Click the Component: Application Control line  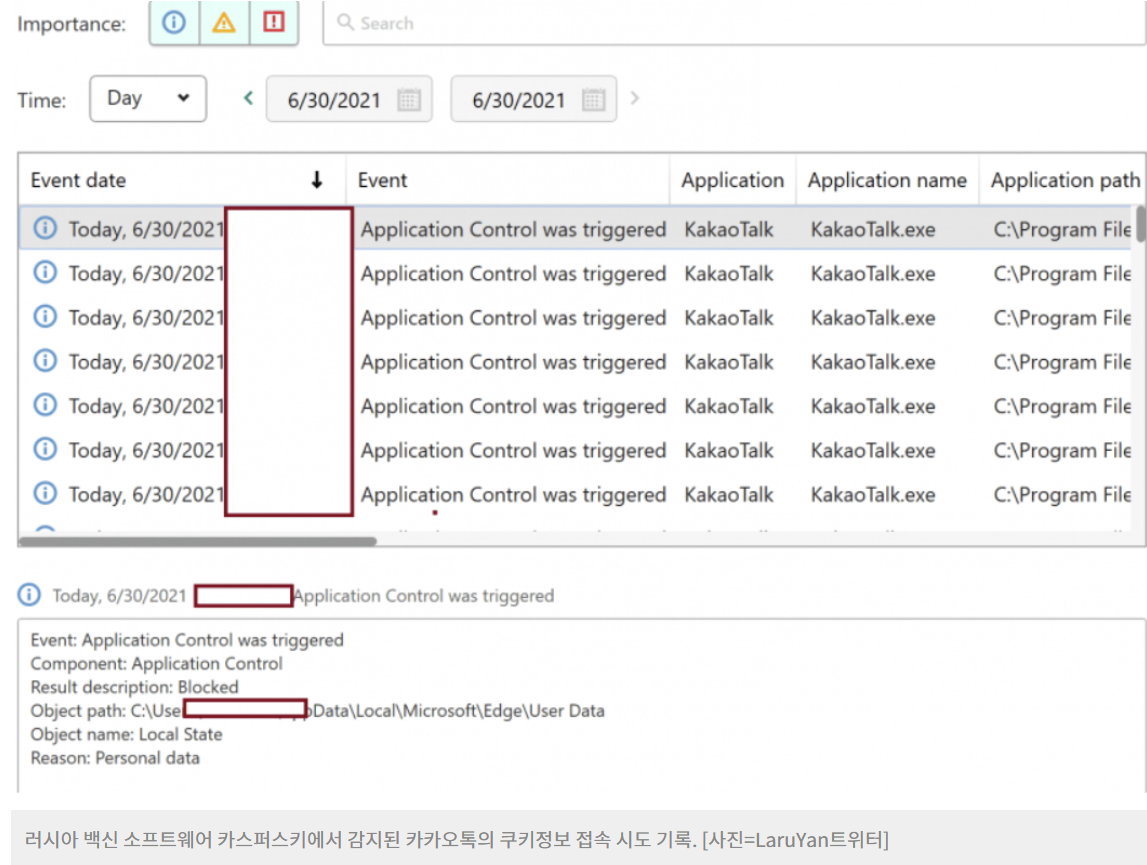(157, 664)
